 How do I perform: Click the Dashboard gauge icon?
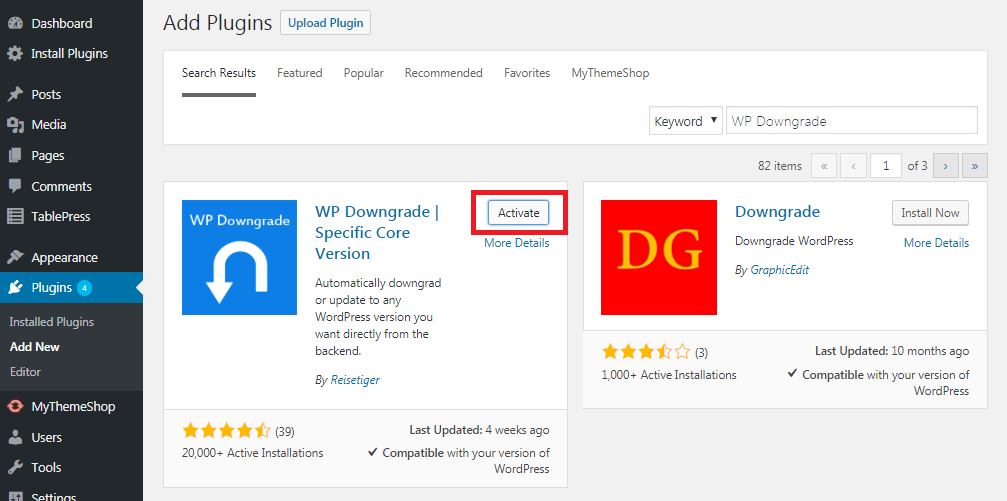15,23
